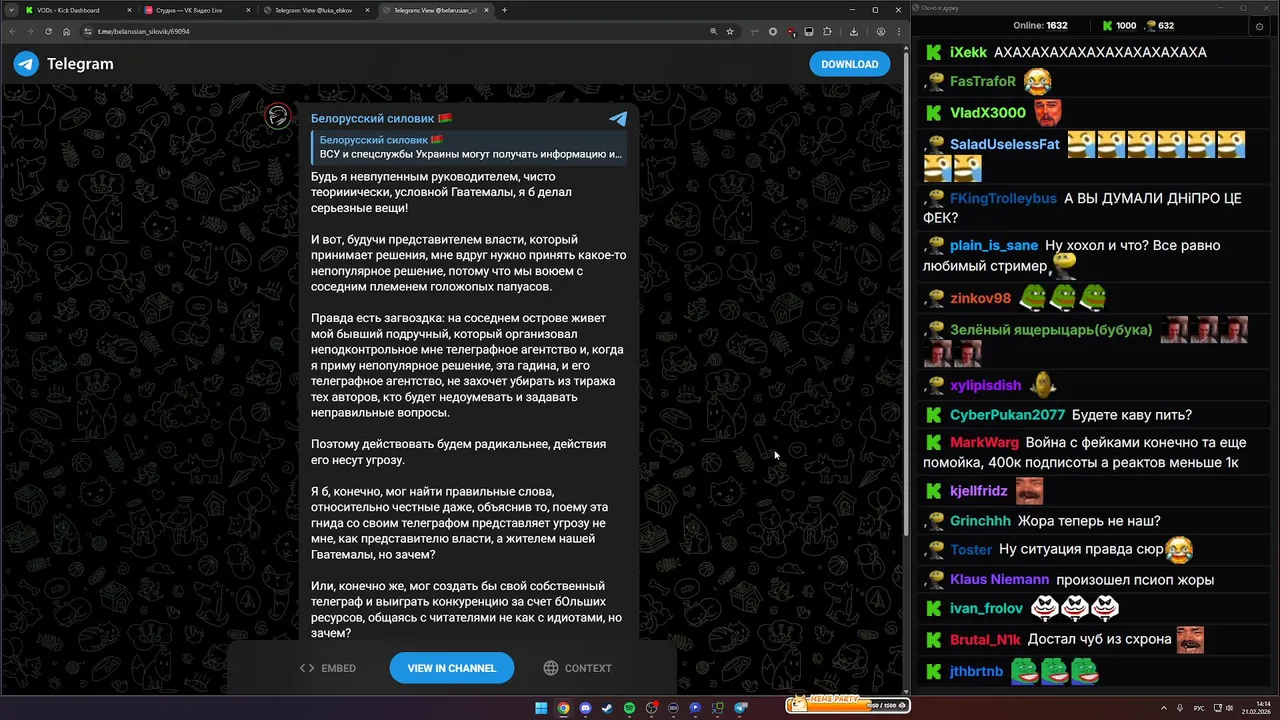Image resolution: width=1280 pixels, height=720 pixels.
Task: Click username FasTrafoR in chat
Action: pyautogui.click(x=983, y=81)
